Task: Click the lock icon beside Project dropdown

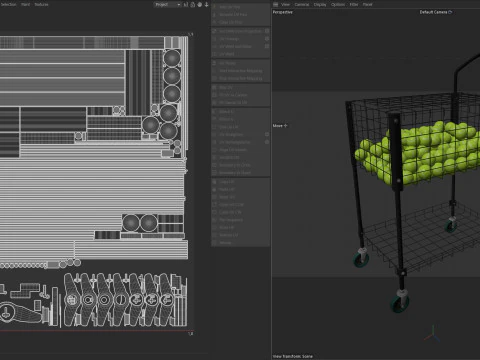Action: coord(192,4)
